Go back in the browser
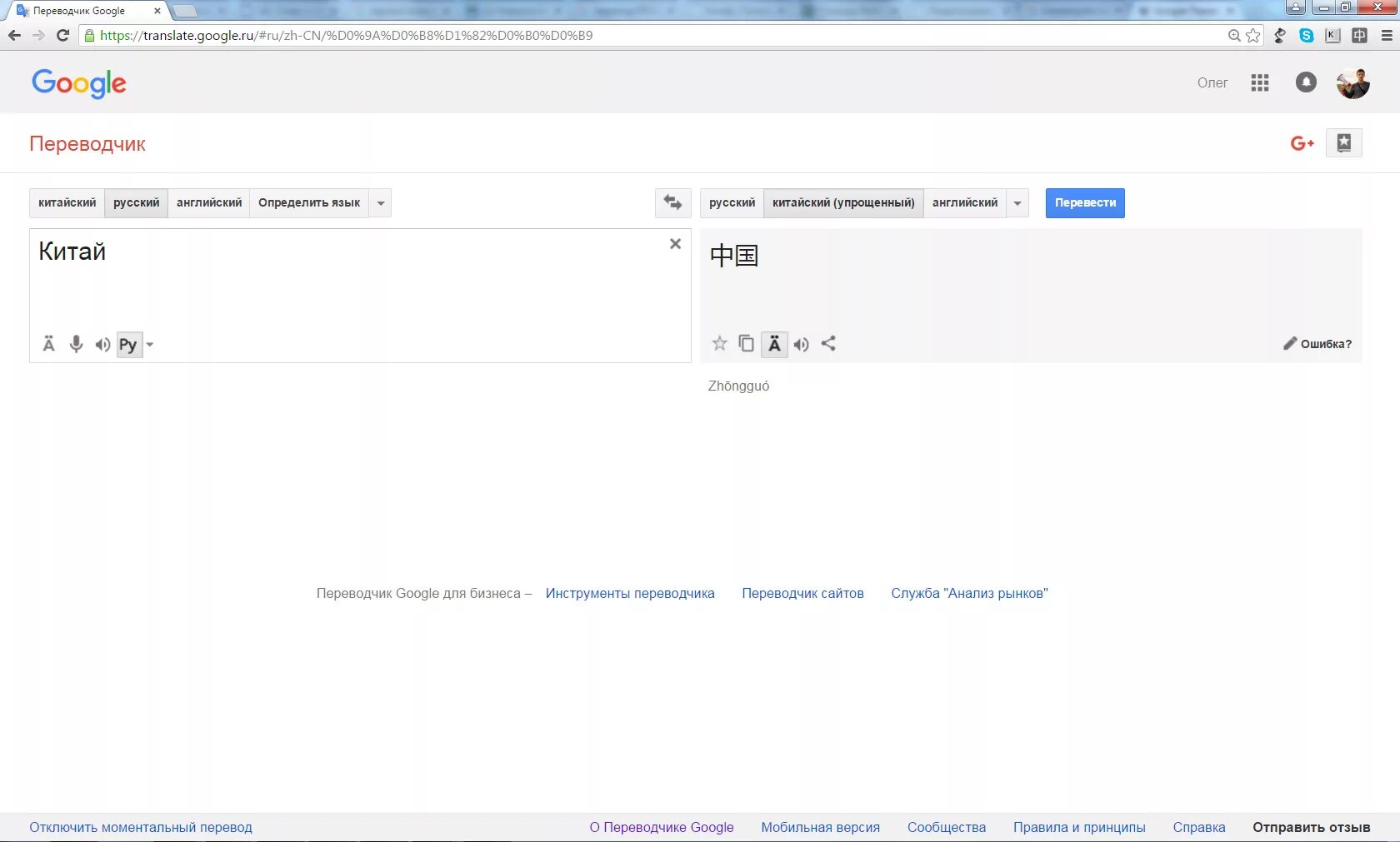 14,35
